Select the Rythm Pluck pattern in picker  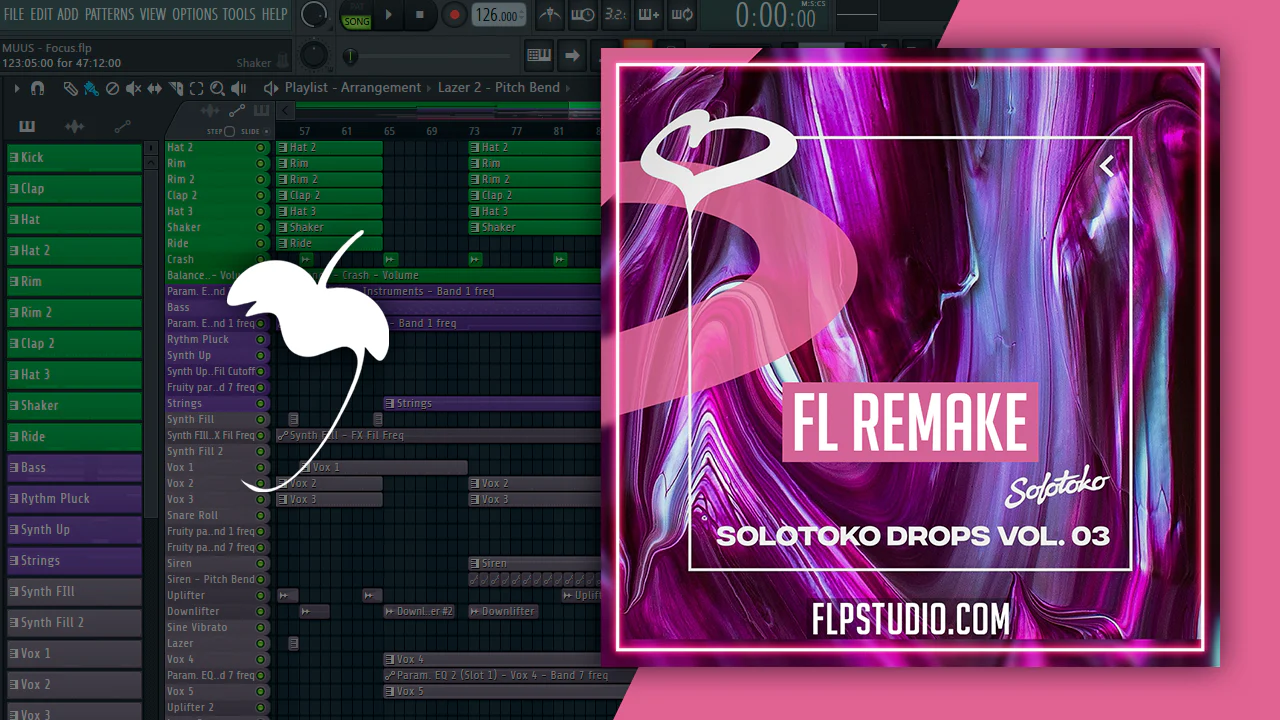click(x=74, y=499)
